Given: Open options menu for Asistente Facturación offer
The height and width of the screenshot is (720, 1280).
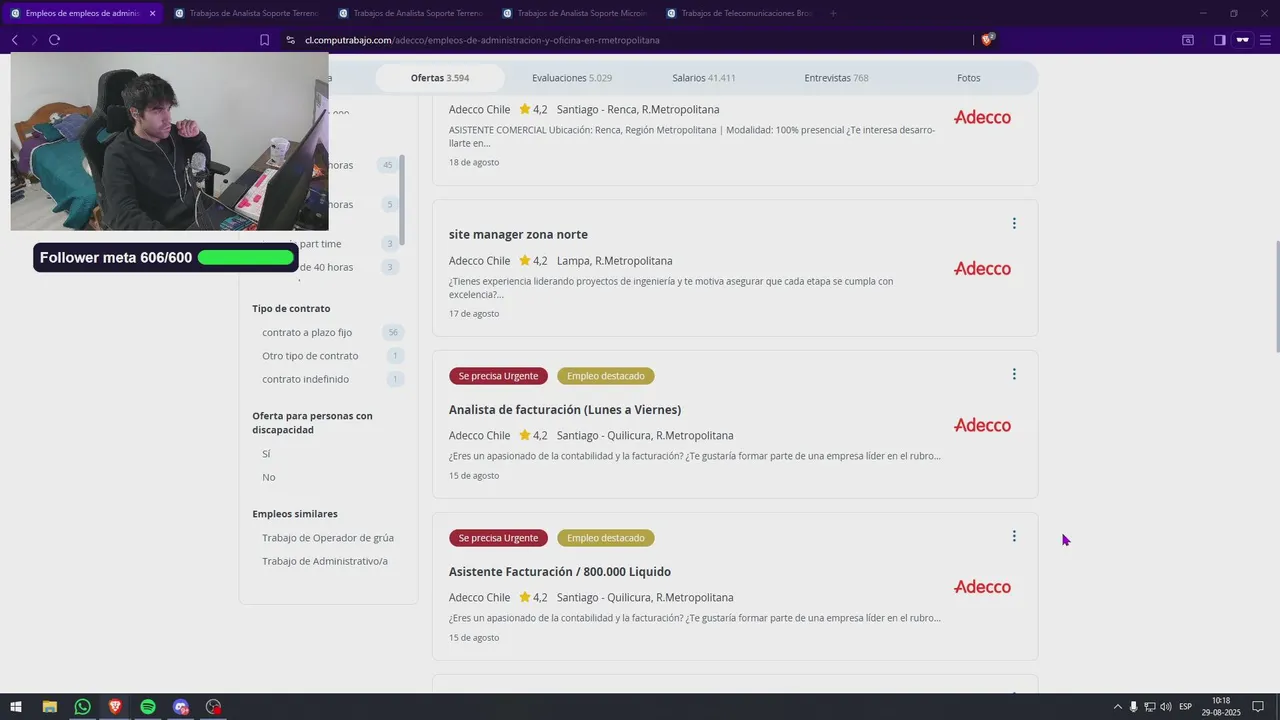Looking at the screenshot, I should point(1014,536).
